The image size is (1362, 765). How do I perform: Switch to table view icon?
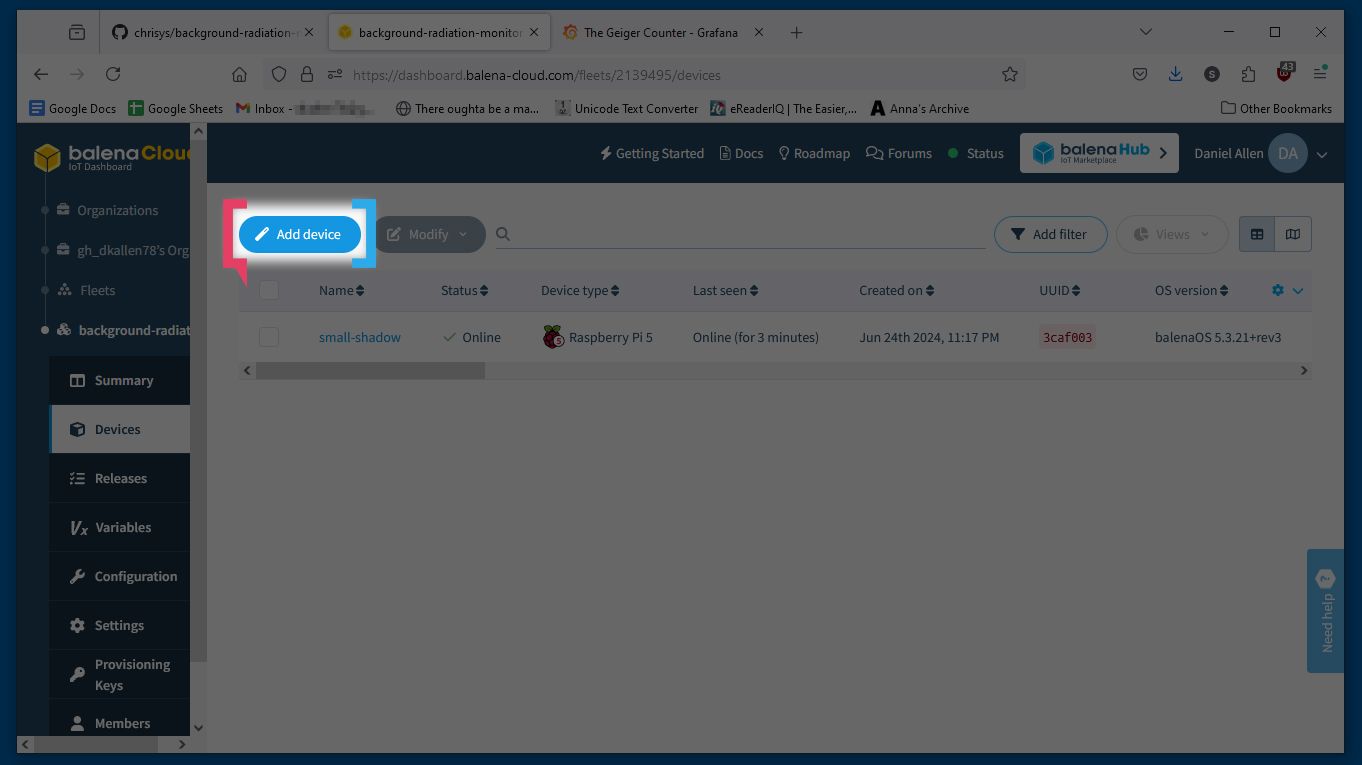click(x=1257, y=234)
